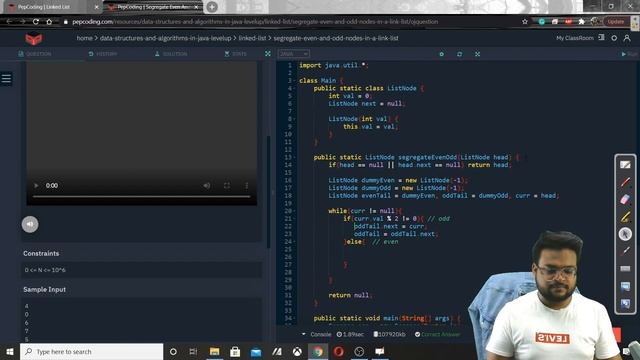
Task: Open Microsoft Store from the taskbar
Action: pos(235,351)
